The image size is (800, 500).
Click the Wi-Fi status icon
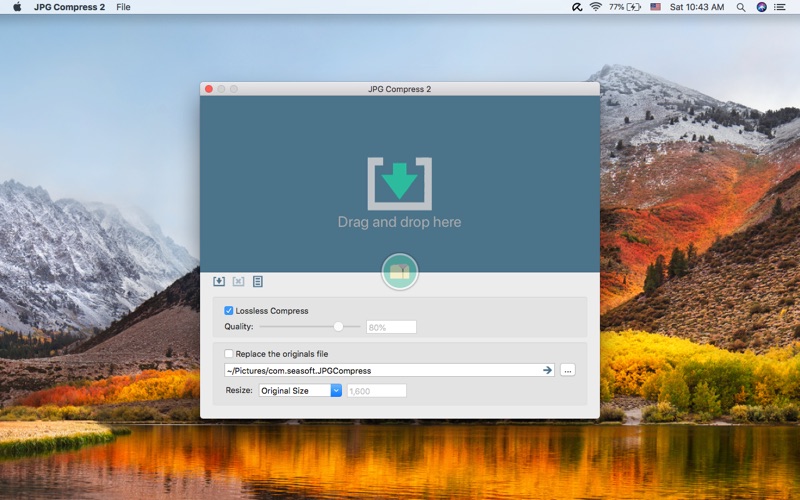595,7
